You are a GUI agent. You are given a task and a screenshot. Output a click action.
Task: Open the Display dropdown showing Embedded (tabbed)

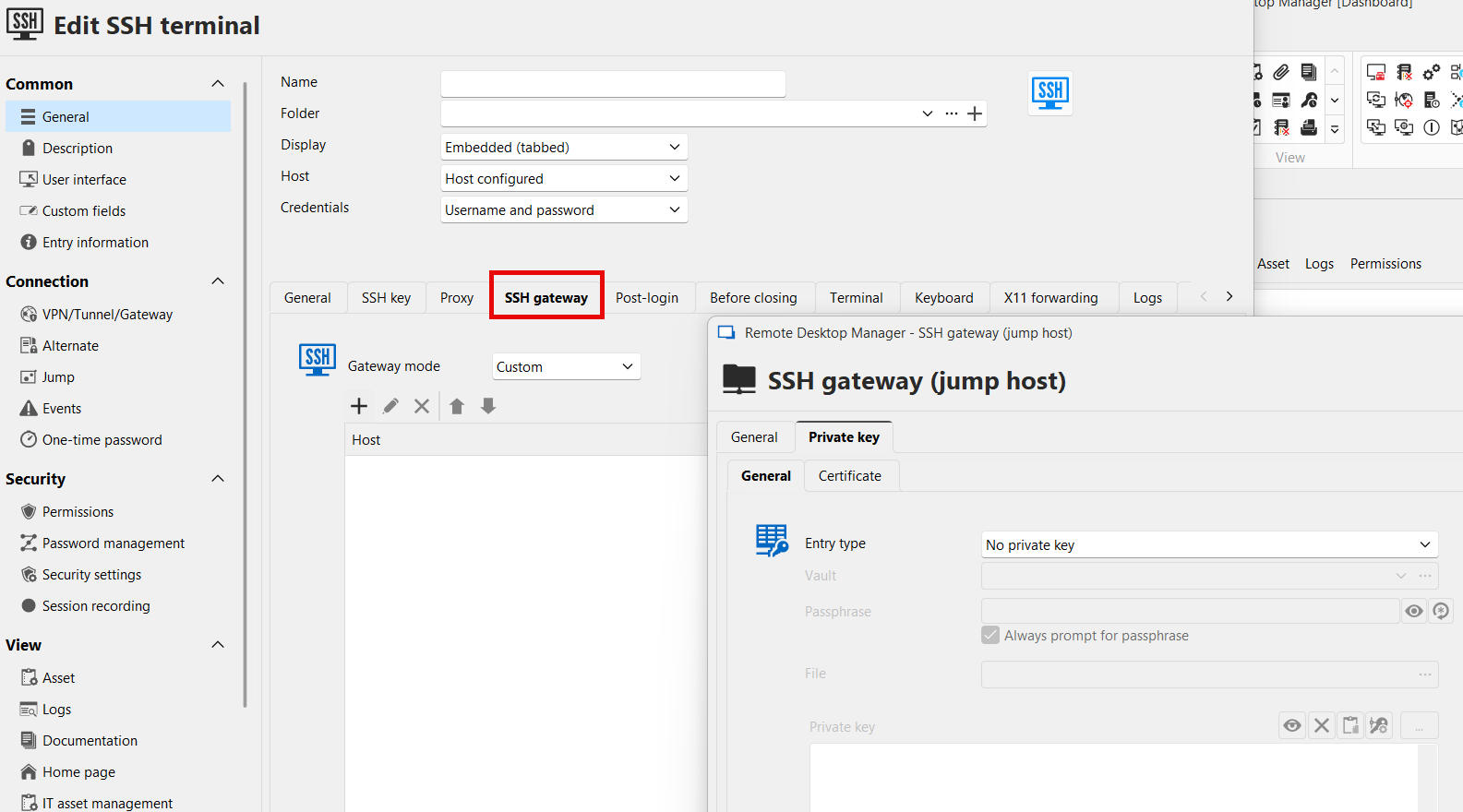coord(564,148)
